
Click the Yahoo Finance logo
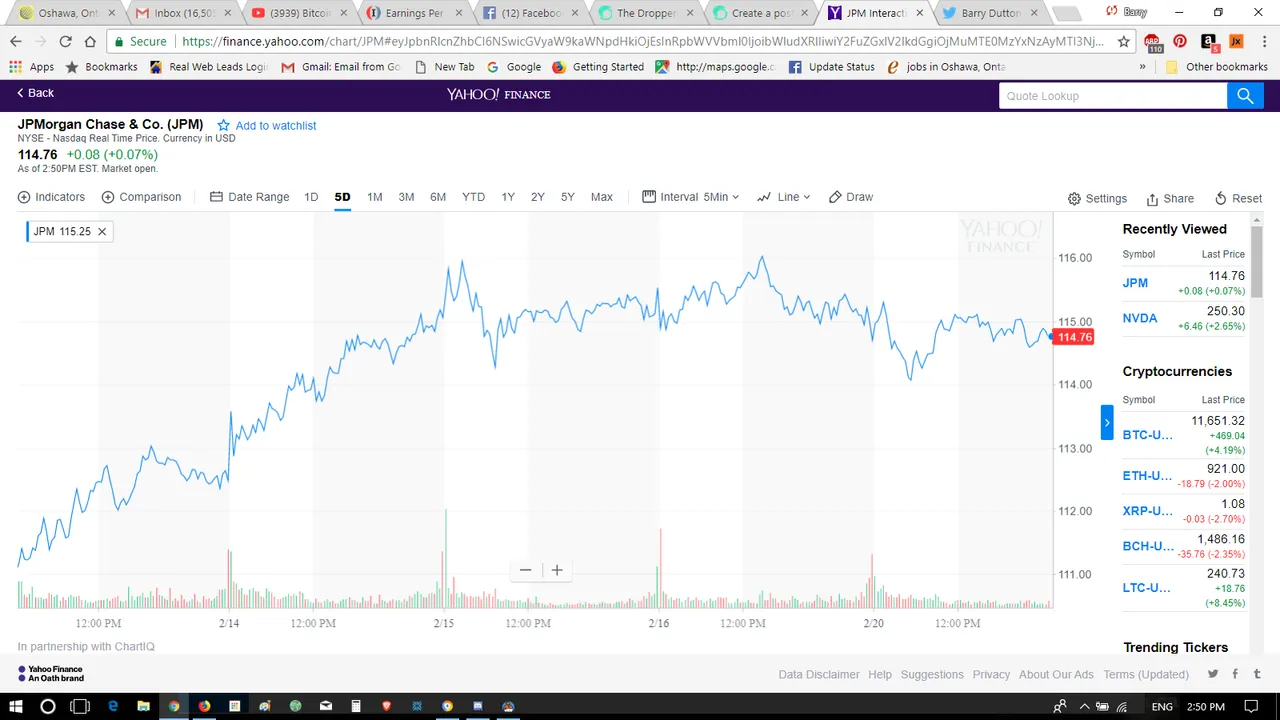(498, 94)
